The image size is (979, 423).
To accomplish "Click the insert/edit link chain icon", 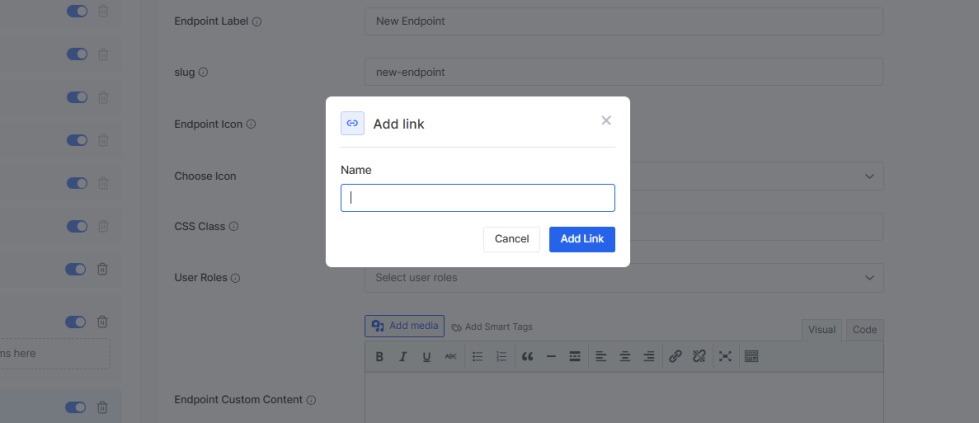I will click(675, 357).
